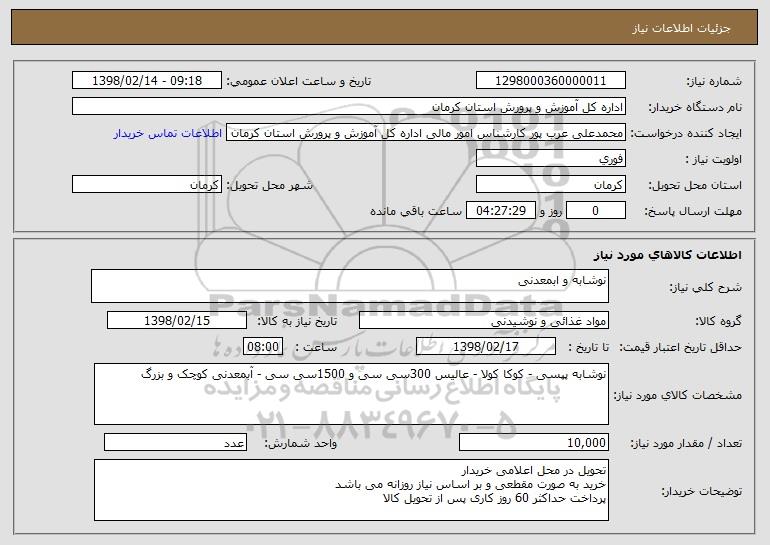Click the تعداد / مقدار مورد نیاز label

[686, 443]
